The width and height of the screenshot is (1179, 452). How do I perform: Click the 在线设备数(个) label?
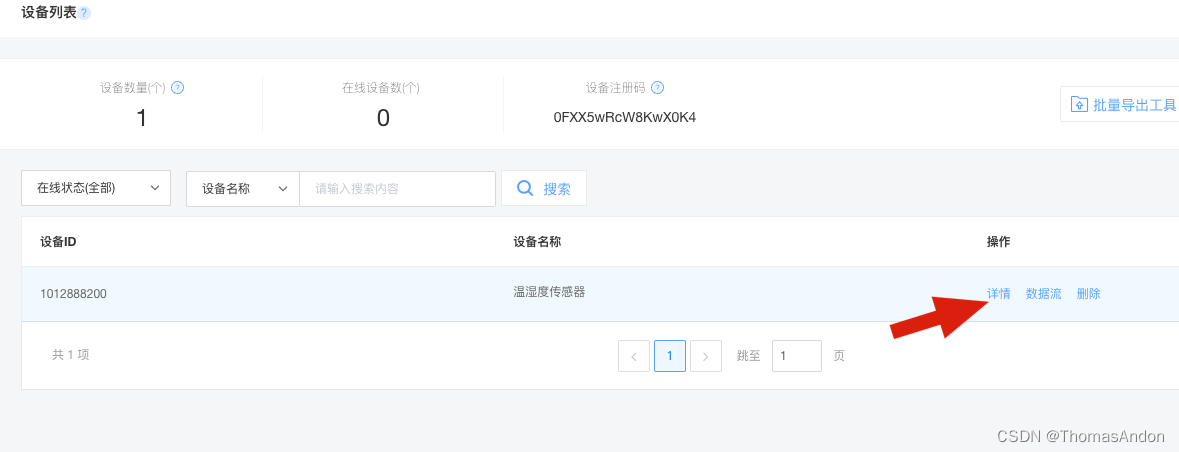[x=381, y=87]
